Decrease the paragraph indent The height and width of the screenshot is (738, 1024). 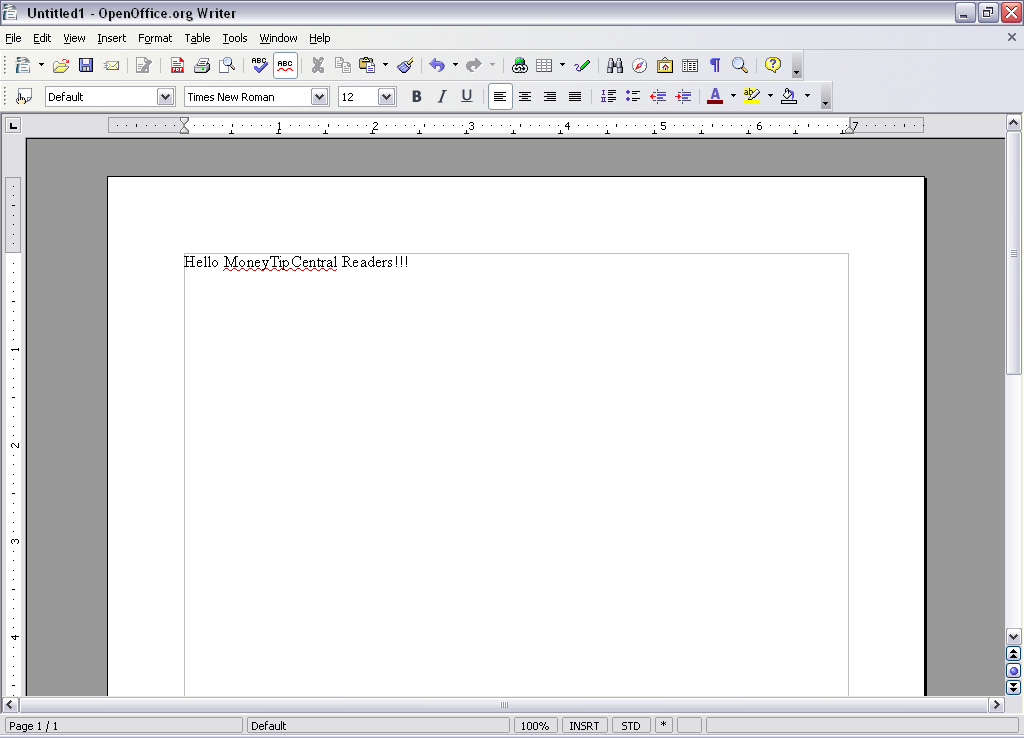coord(658,97)
